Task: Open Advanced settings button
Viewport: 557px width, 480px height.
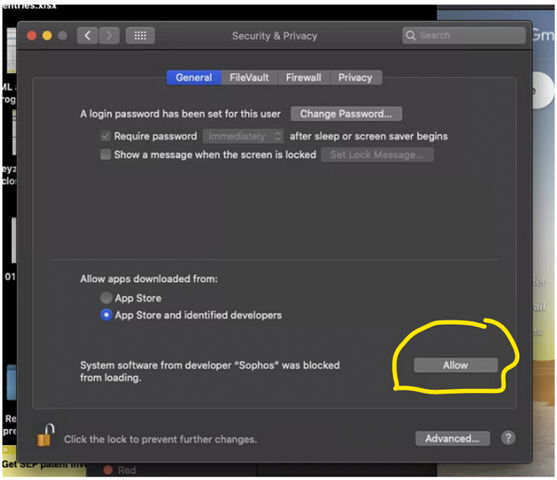Action: [453, 438]
